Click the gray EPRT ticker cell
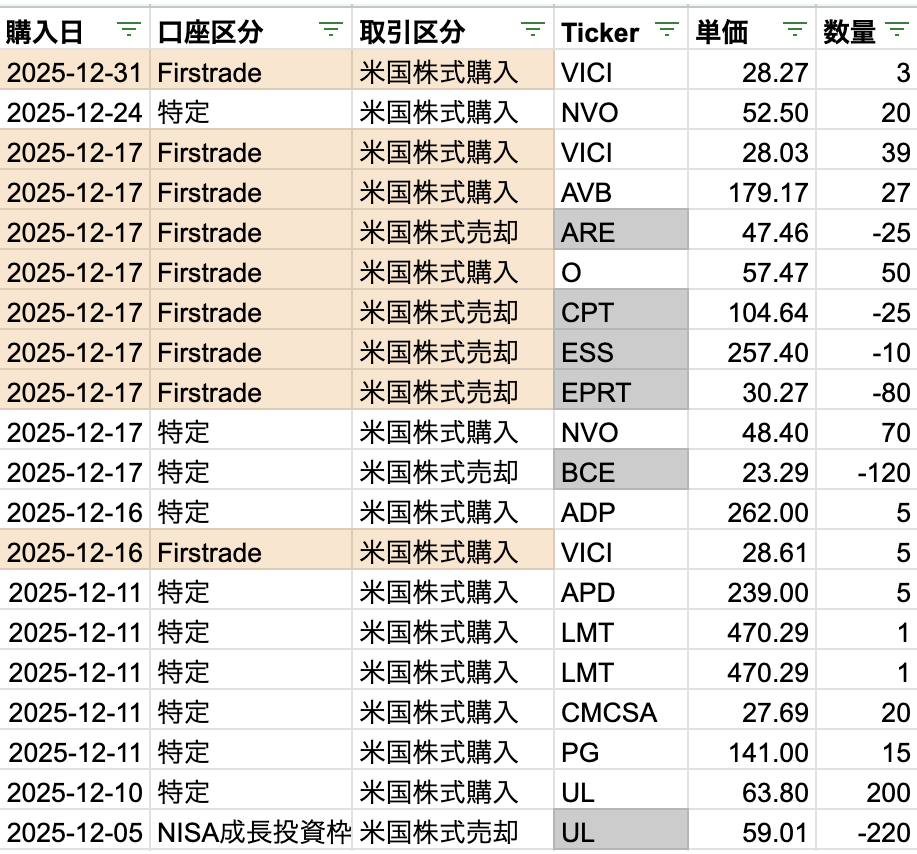Image resolution: width=917 pixels, height=854 pixels. point(620,392)
